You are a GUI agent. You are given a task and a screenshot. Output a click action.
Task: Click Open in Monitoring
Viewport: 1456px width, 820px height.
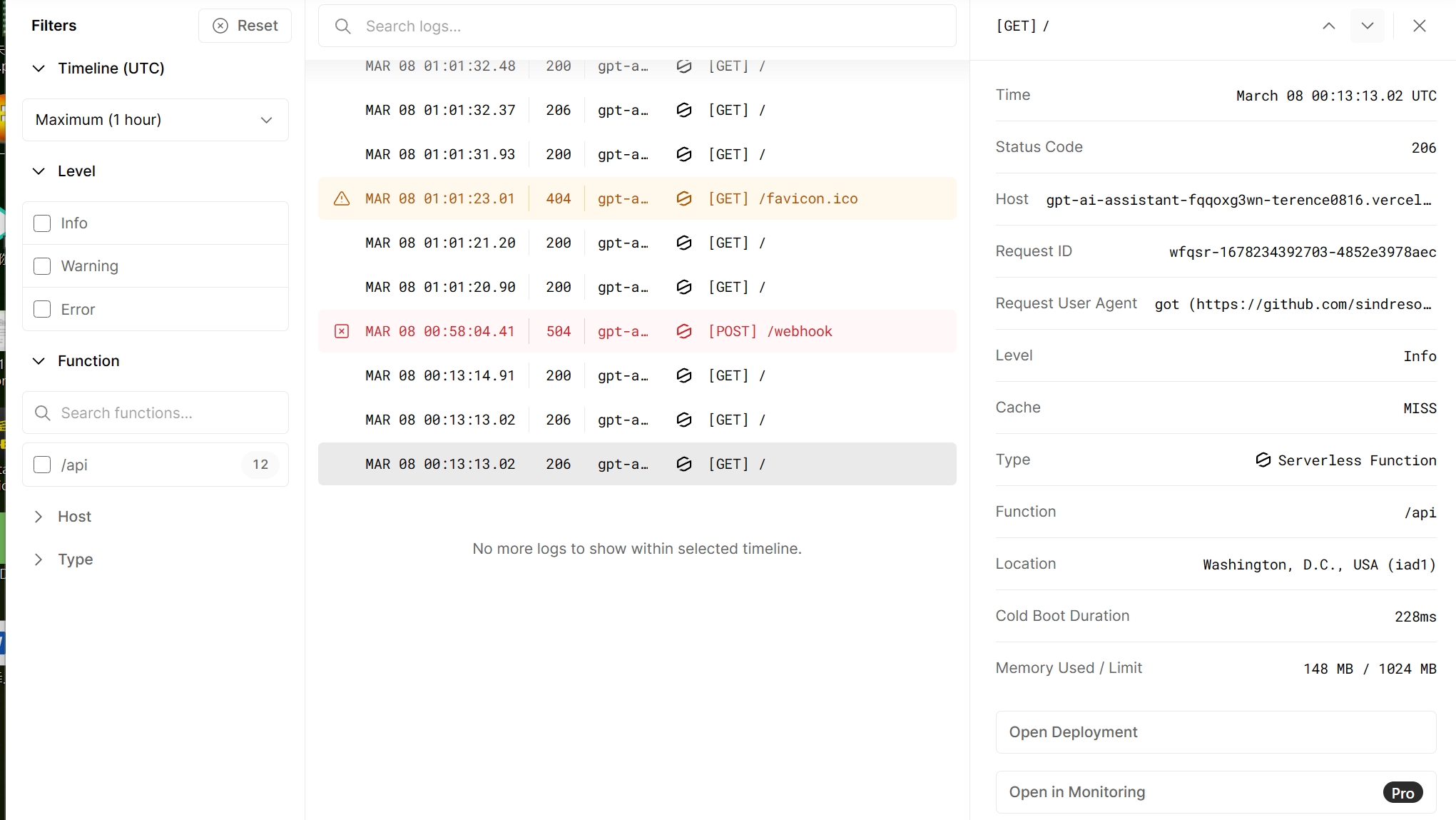click(1215, 791)
